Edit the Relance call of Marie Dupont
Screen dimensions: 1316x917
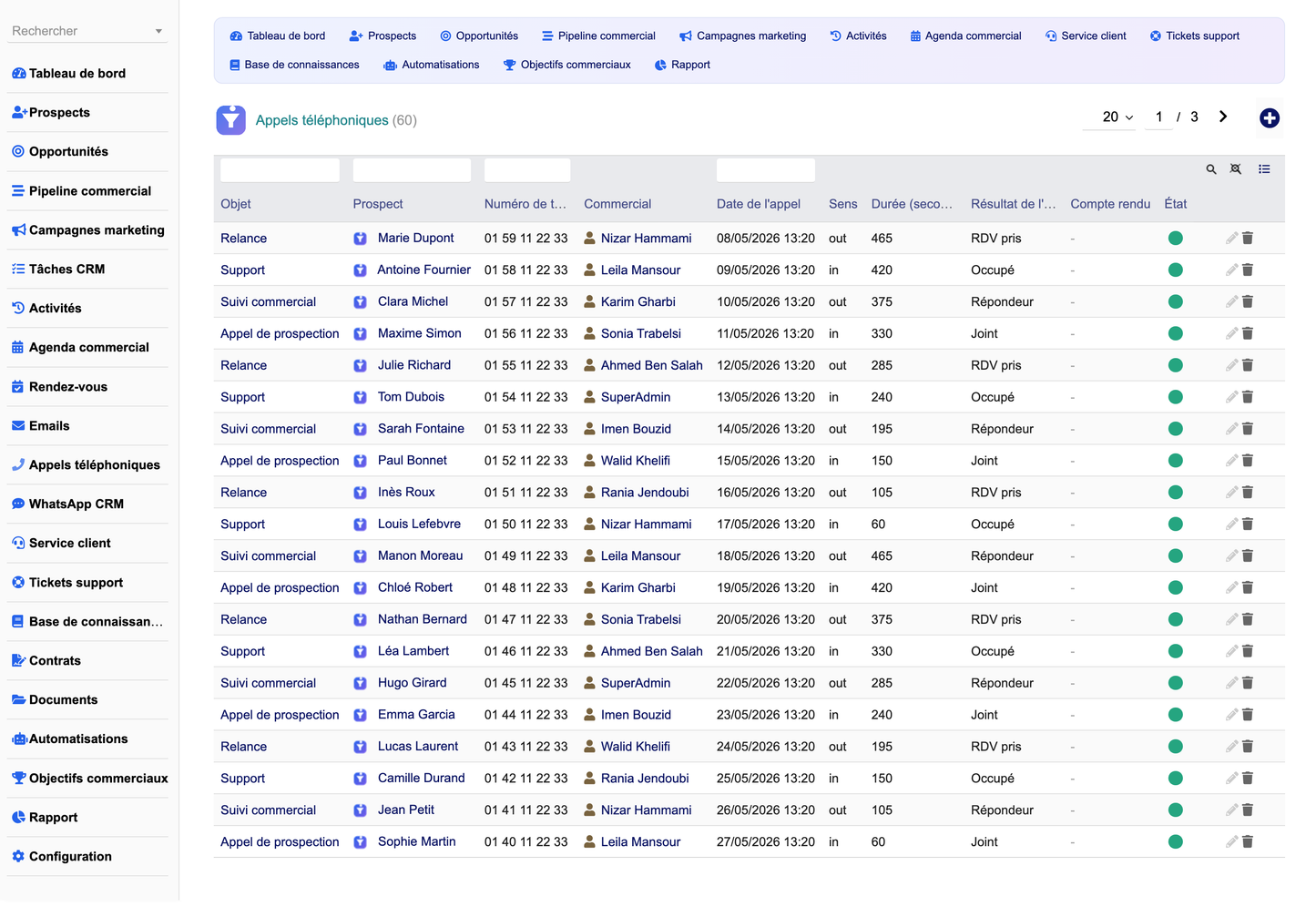point(1231,239)
